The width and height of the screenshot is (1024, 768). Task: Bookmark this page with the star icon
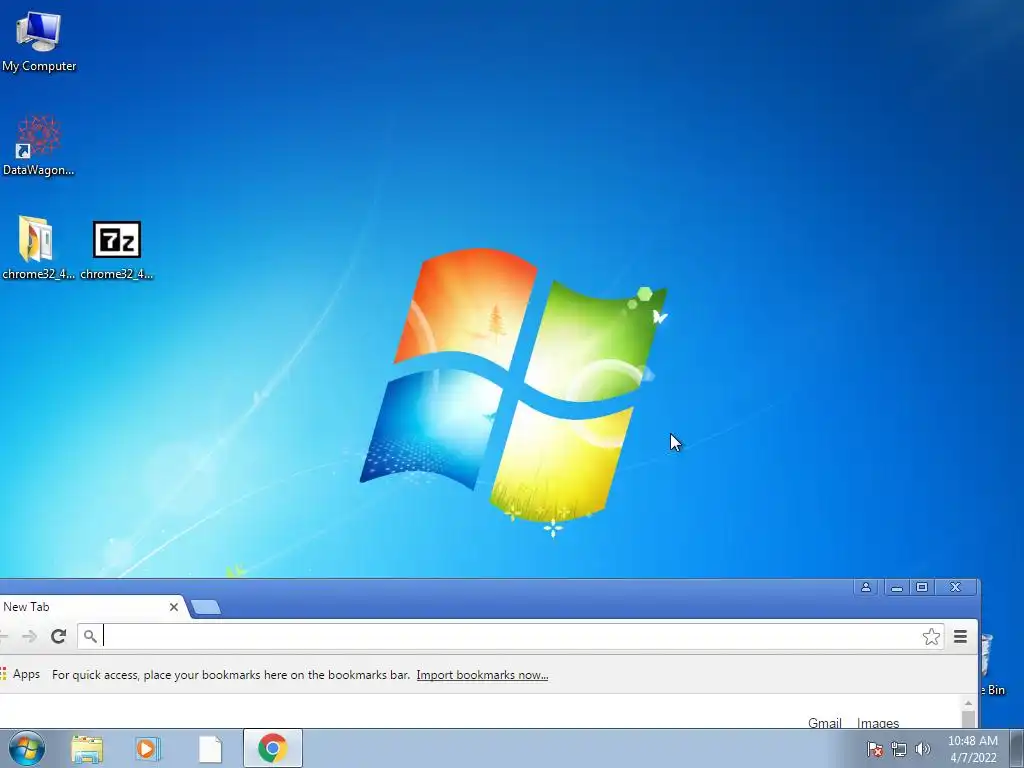pos(931,636)
